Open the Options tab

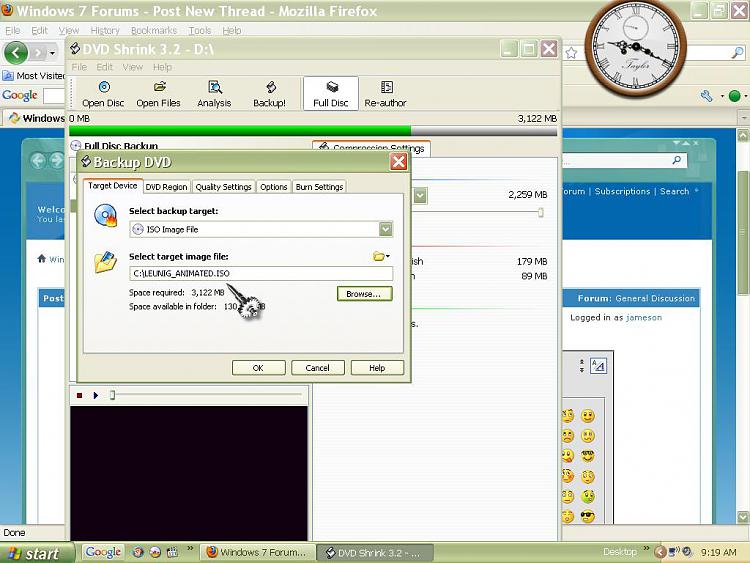[x=274, y=187]
